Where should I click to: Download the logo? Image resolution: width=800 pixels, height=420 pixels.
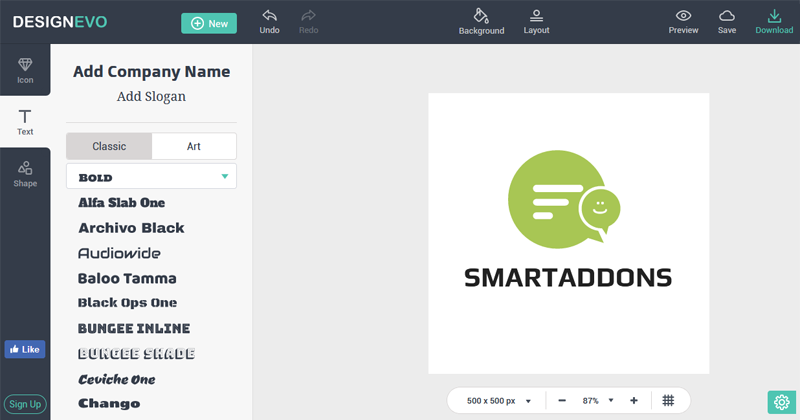point(774,22)
